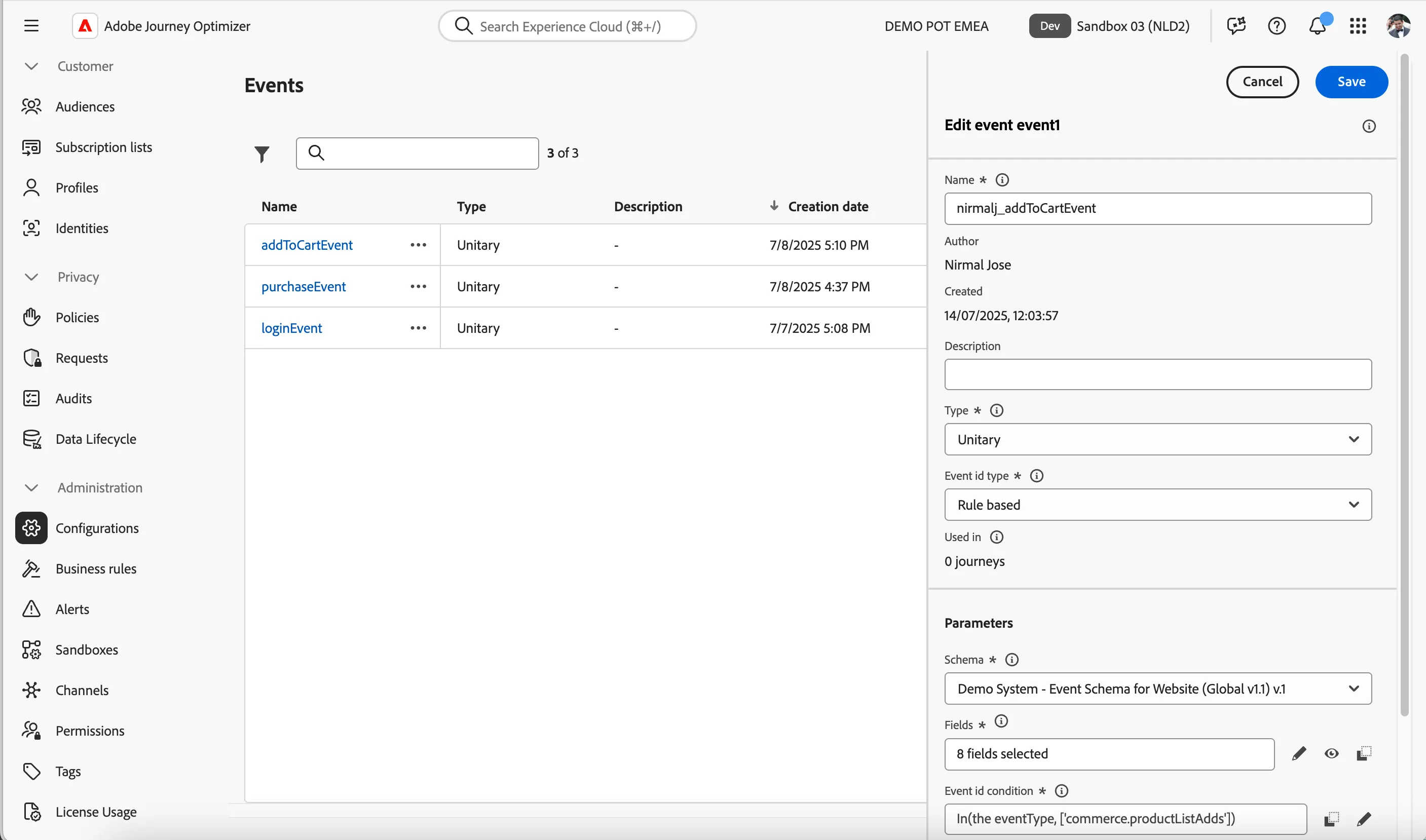Open the events filter funnel
The width and height of the screenshot is (1426, 840).
click(261, 154)
